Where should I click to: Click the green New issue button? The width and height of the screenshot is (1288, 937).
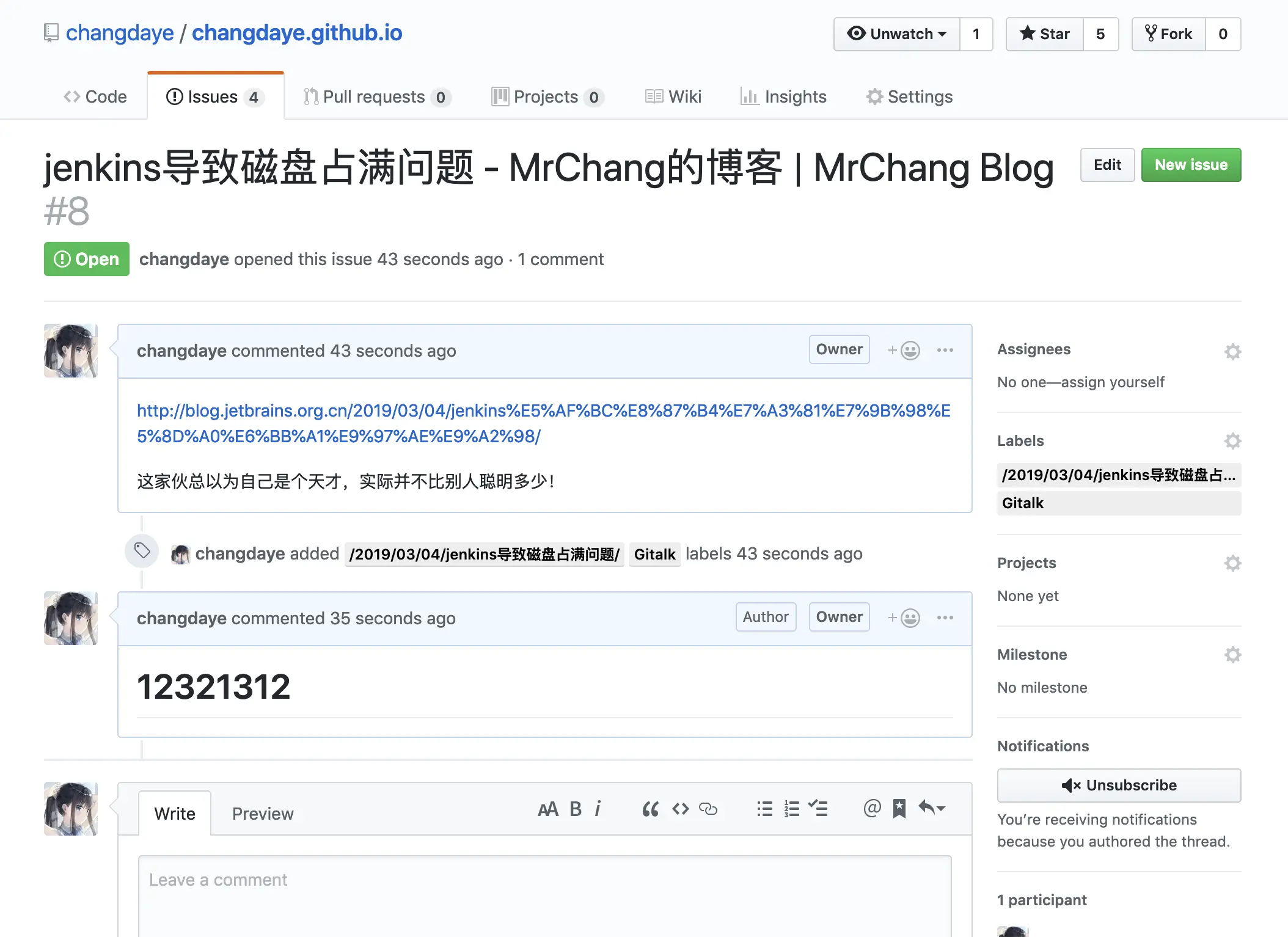pyautogui.click(x=1190, y=165)
